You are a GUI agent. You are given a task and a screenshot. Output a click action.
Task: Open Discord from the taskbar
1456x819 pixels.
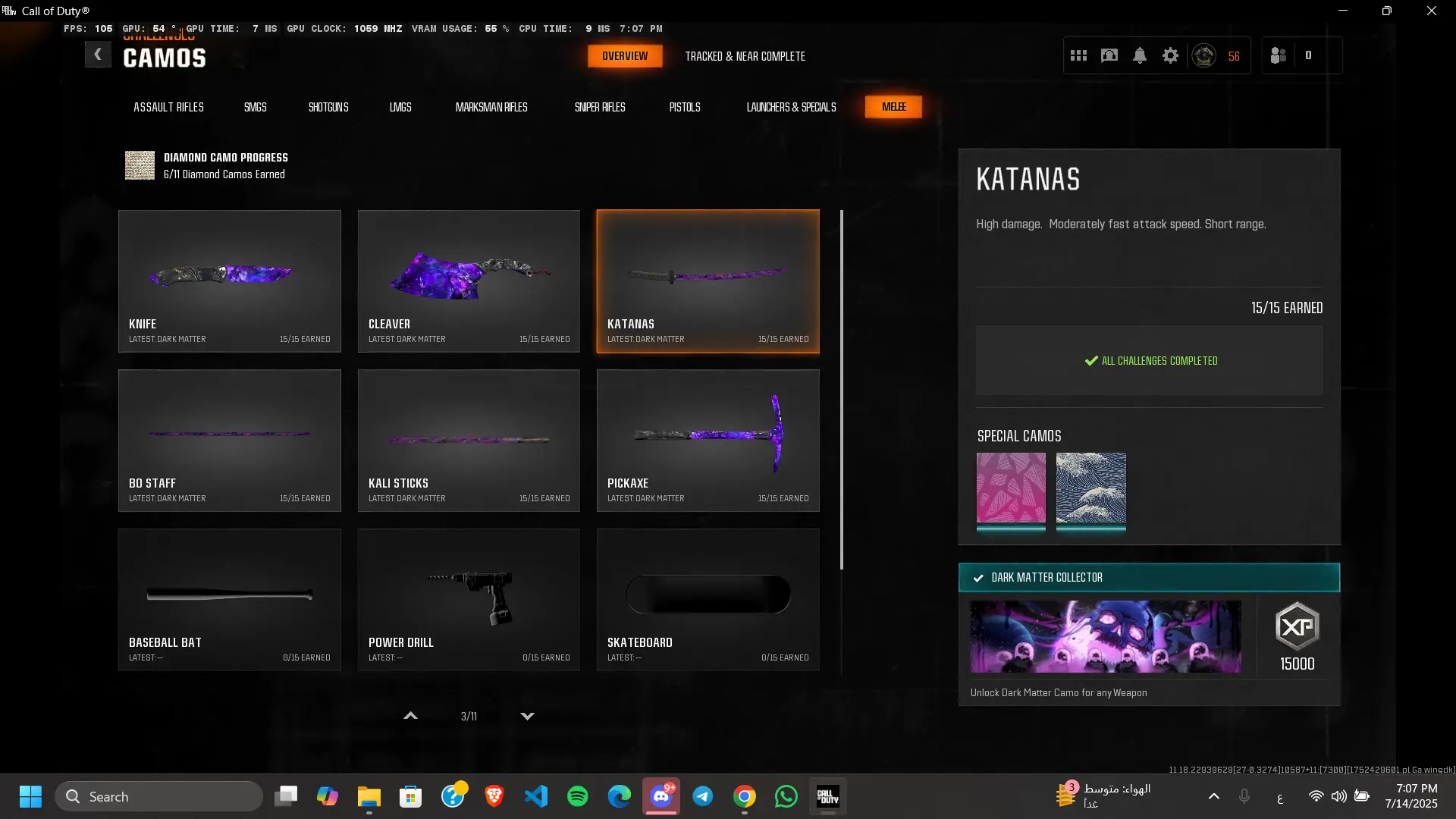click(661, 796)
